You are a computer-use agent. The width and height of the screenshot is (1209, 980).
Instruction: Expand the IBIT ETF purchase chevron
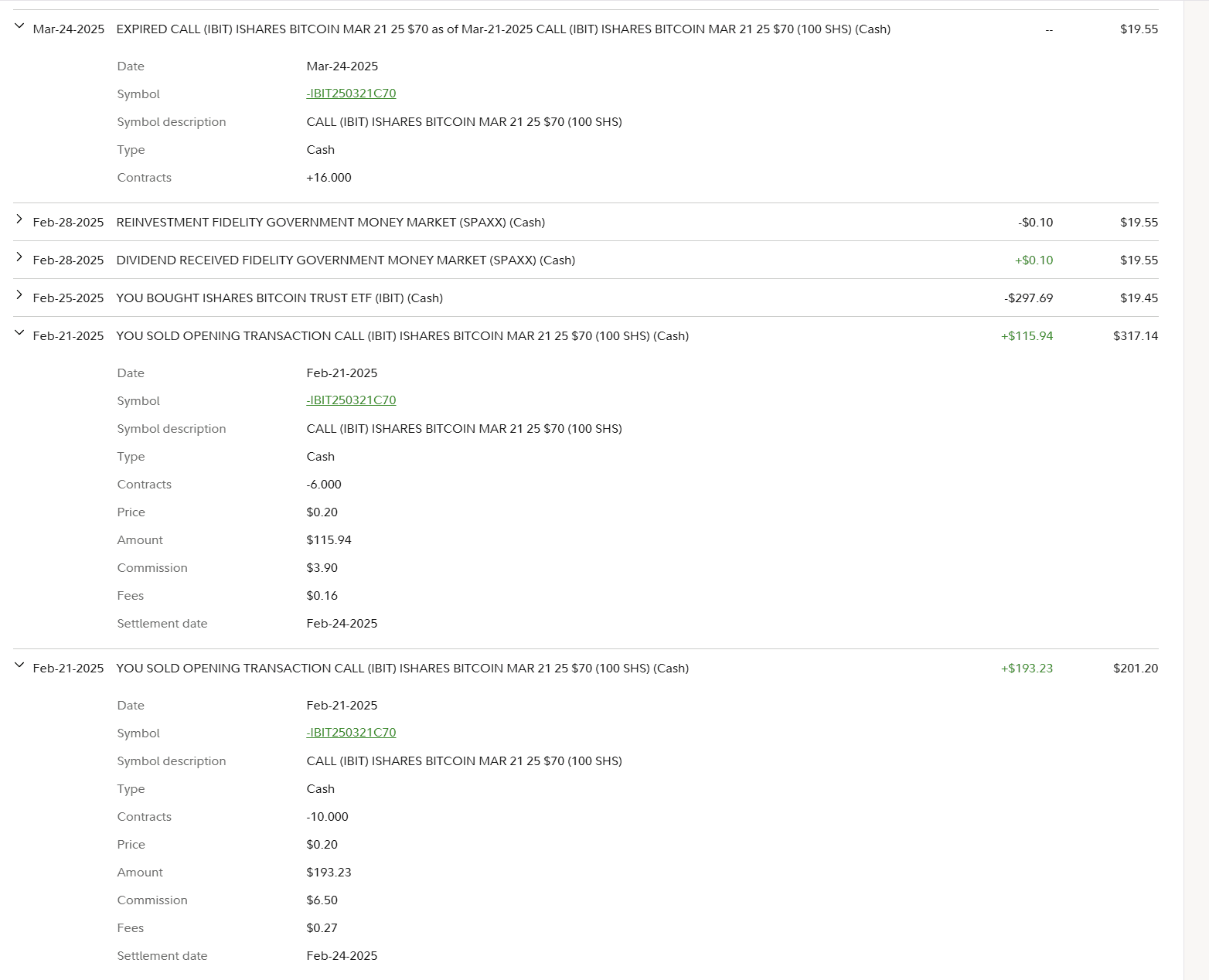(x=19, y=295)
